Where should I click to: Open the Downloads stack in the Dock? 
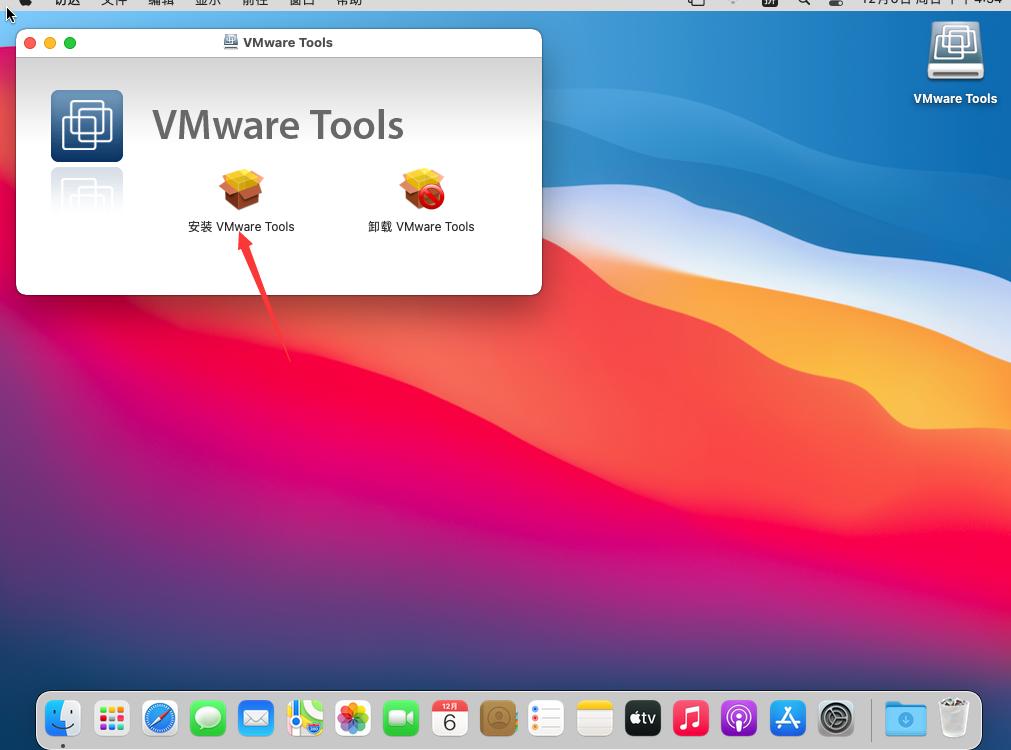[x=904, y=717]
